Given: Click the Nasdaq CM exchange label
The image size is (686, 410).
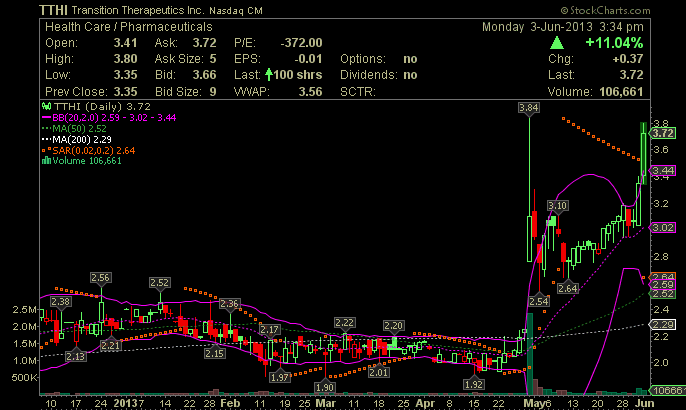Looking at the screenshot, I should point(235,11).
